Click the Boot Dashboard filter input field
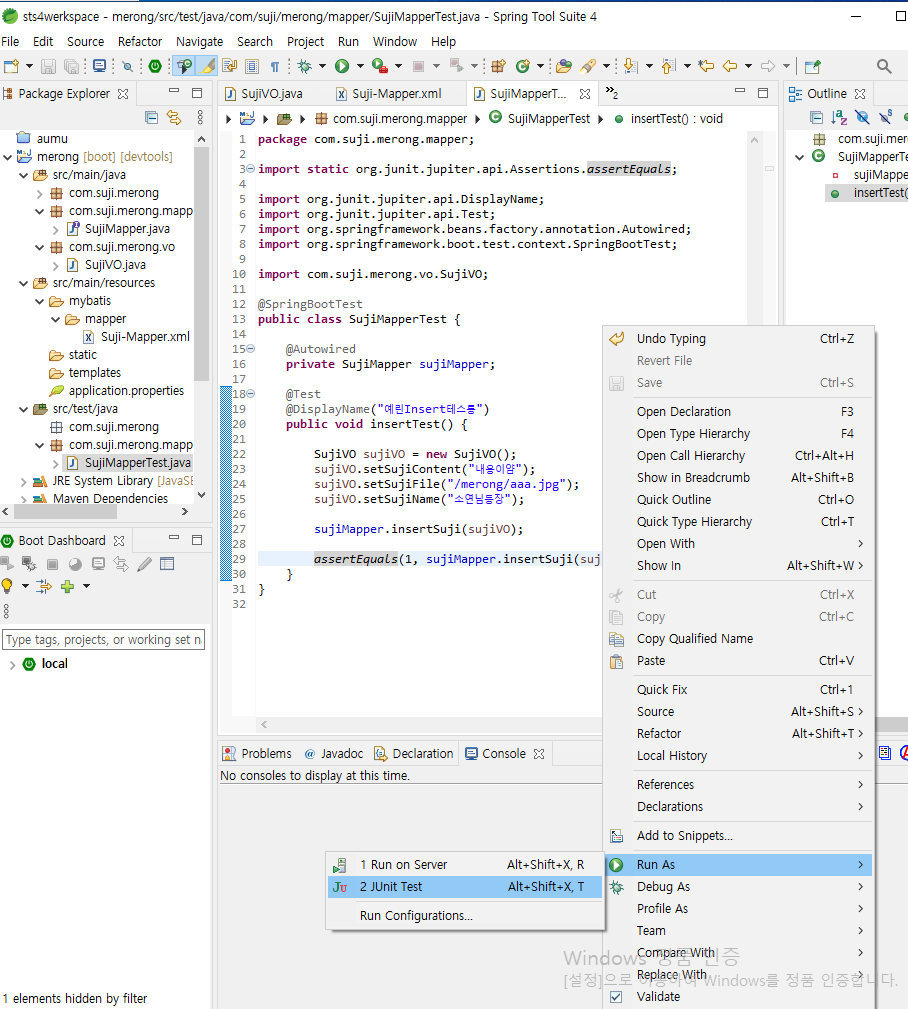The height and width of the screenshot is (1009, 908). point(104,640)
